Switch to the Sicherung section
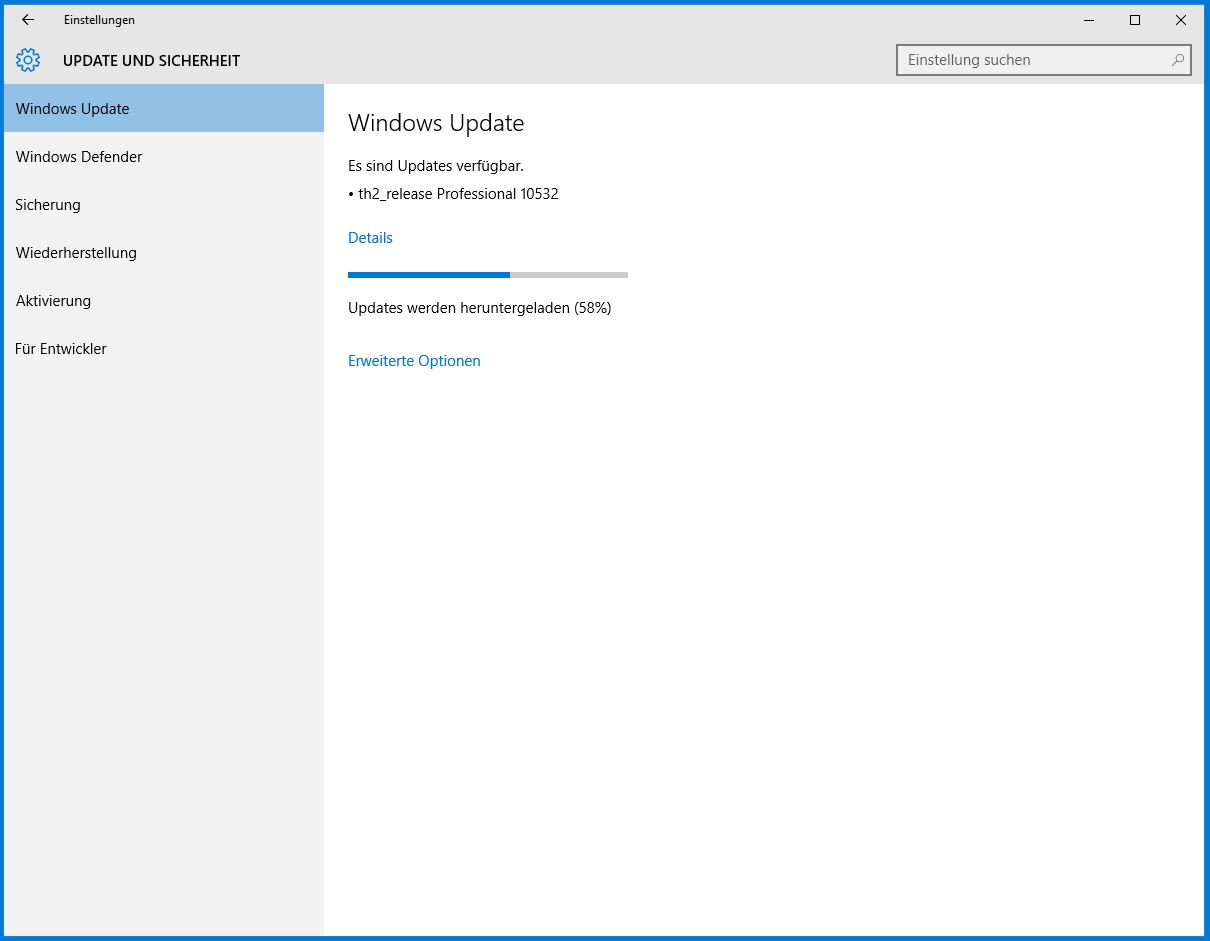Viewport: 1210px width, 941px height. 164,204
